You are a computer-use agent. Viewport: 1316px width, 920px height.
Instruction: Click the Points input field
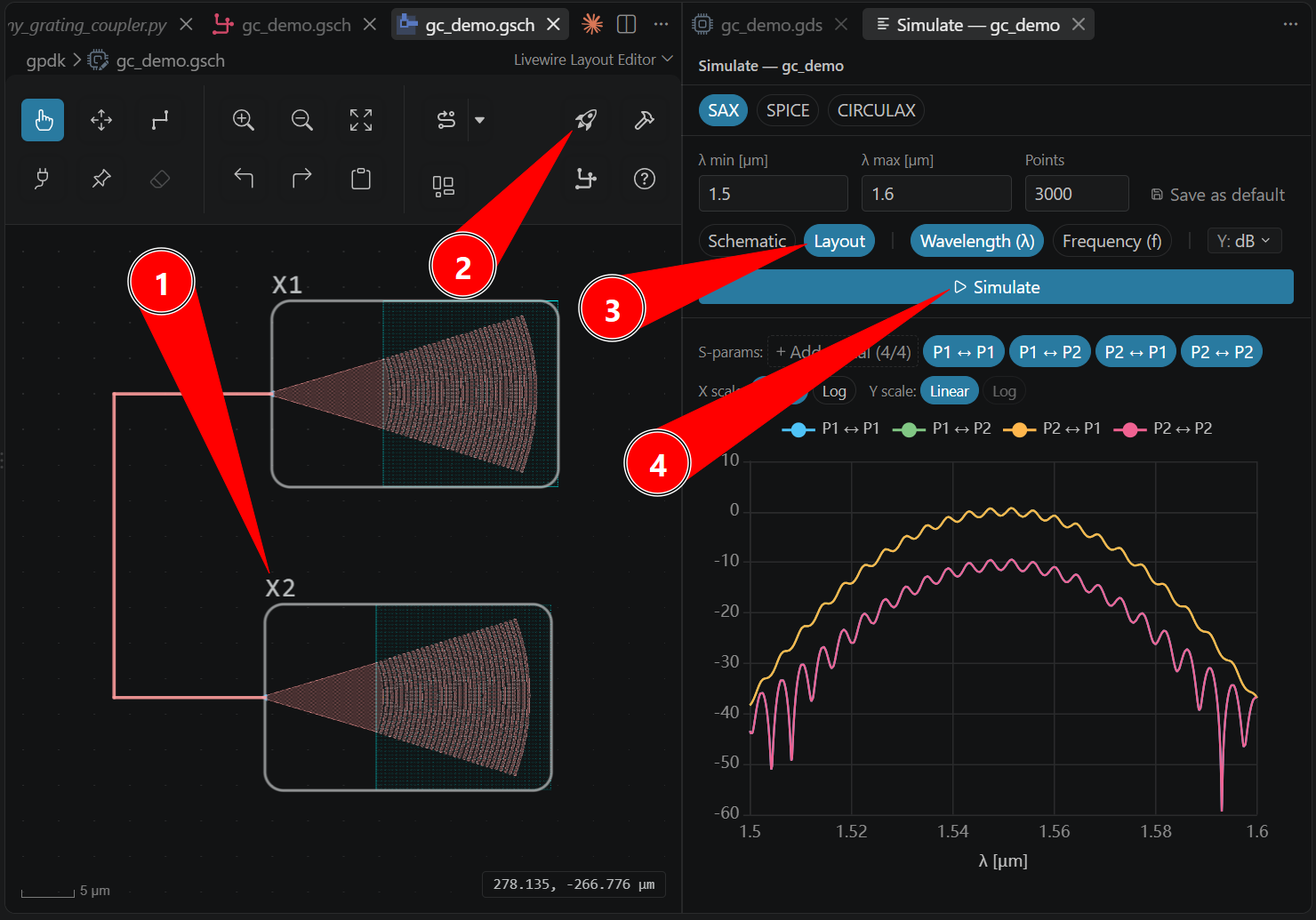pyautogui.click(x=1077, y=194)
